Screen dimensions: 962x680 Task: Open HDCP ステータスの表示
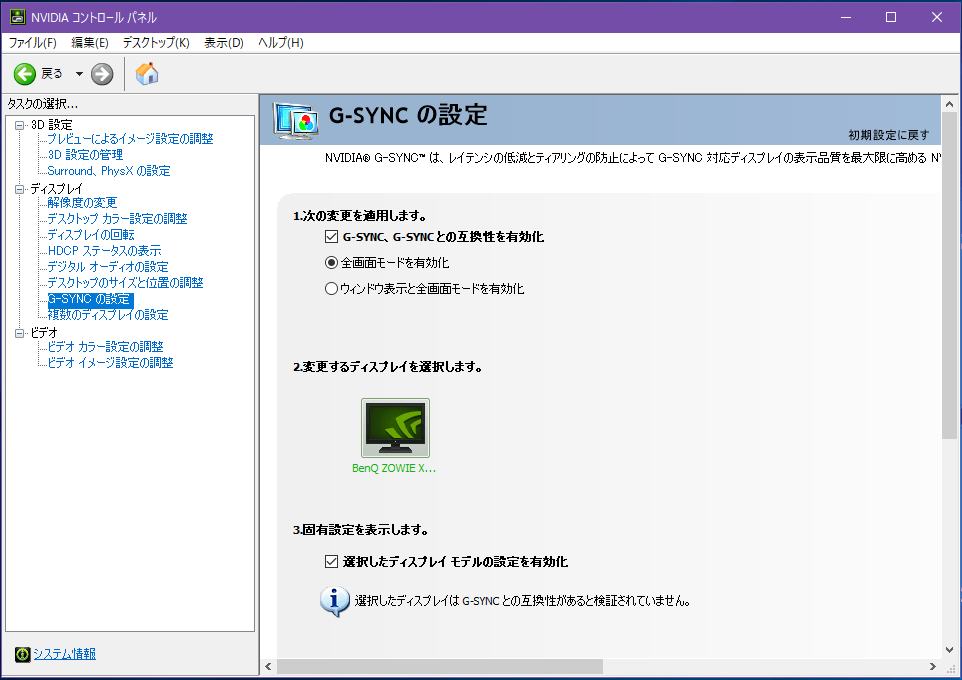coord(104,250)
